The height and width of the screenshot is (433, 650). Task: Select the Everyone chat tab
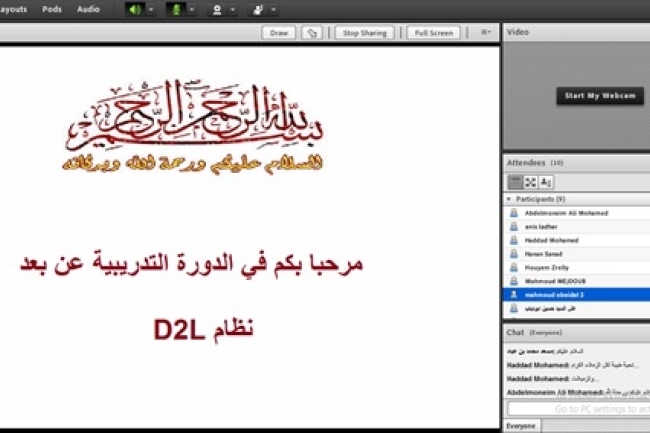point(521,426)
